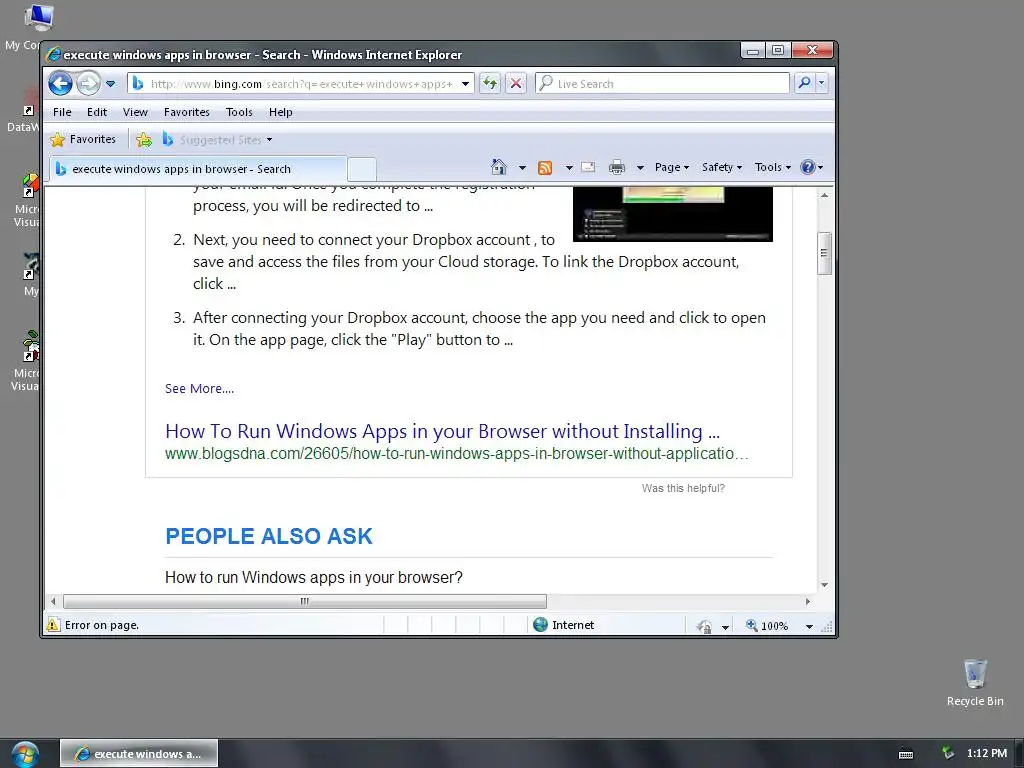
Task: Click the vertical scrollbar up arrow
Action: (824, 195)
